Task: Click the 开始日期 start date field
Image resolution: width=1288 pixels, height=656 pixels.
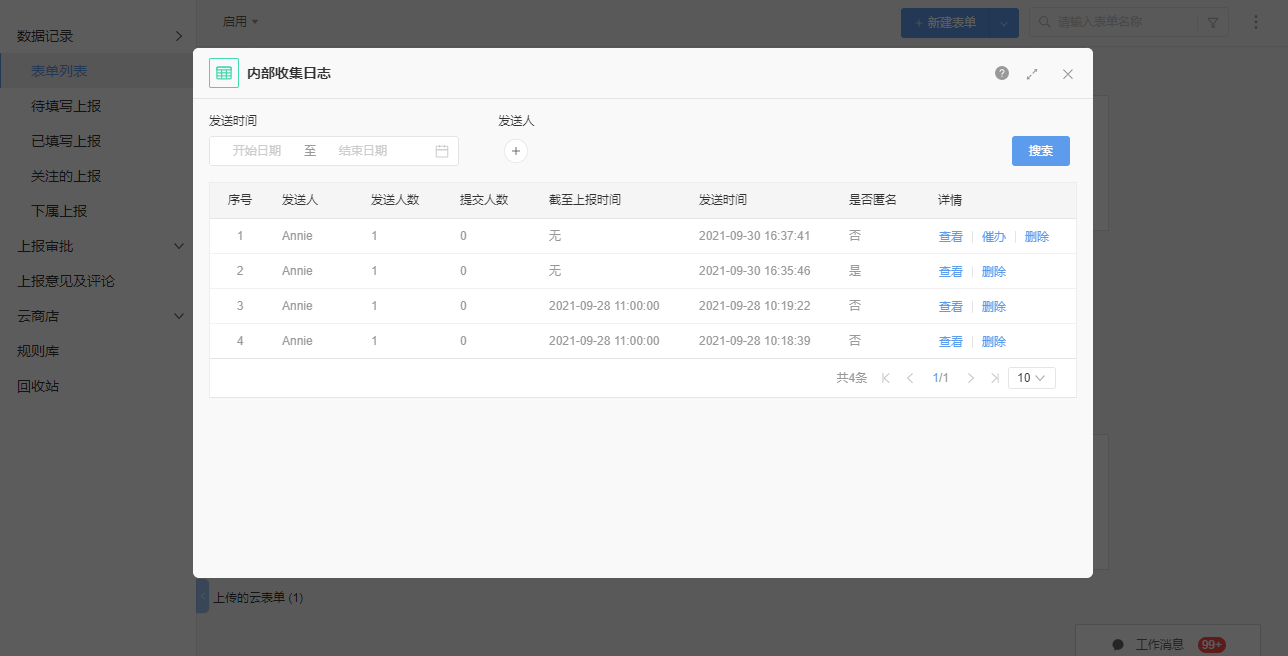Action: tap(257, 151)
